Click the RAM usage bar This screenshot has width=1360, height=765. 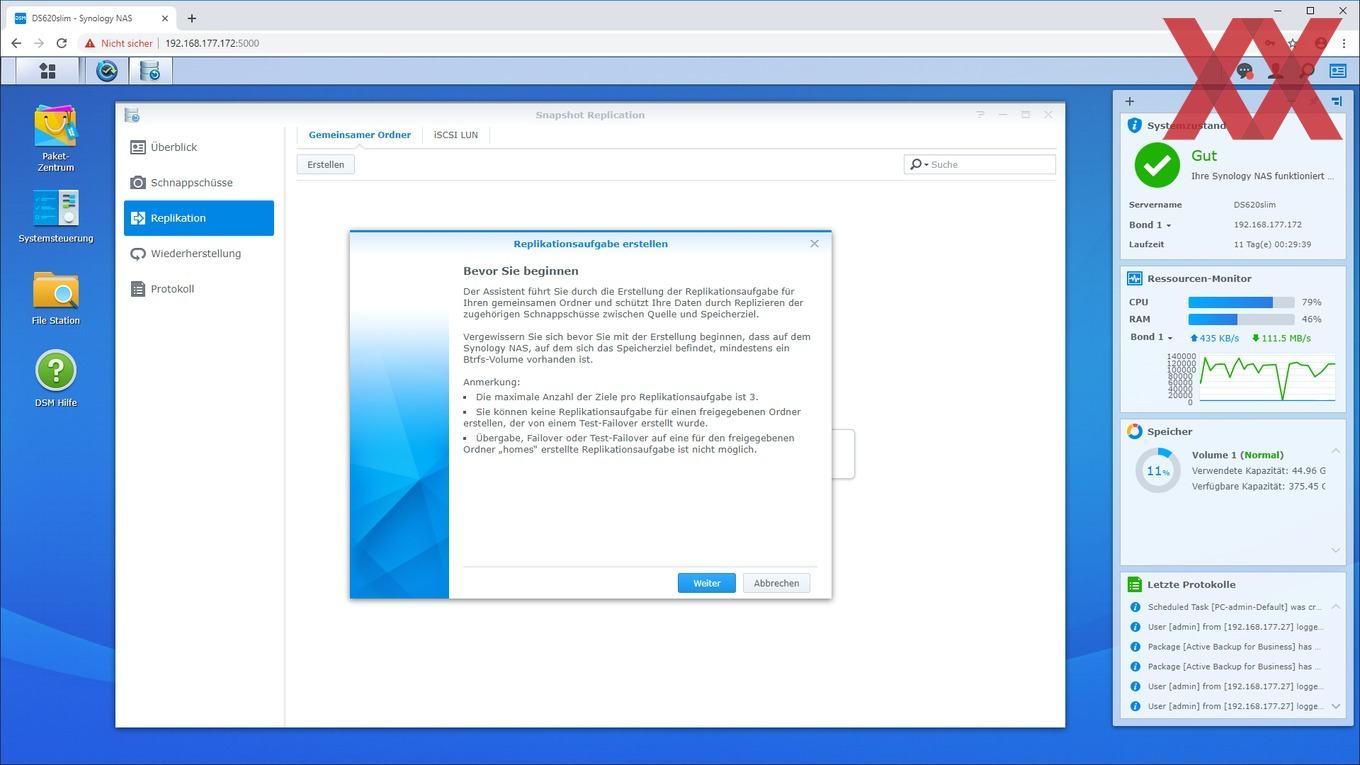pyautogui.click(x=1241, y=320)
